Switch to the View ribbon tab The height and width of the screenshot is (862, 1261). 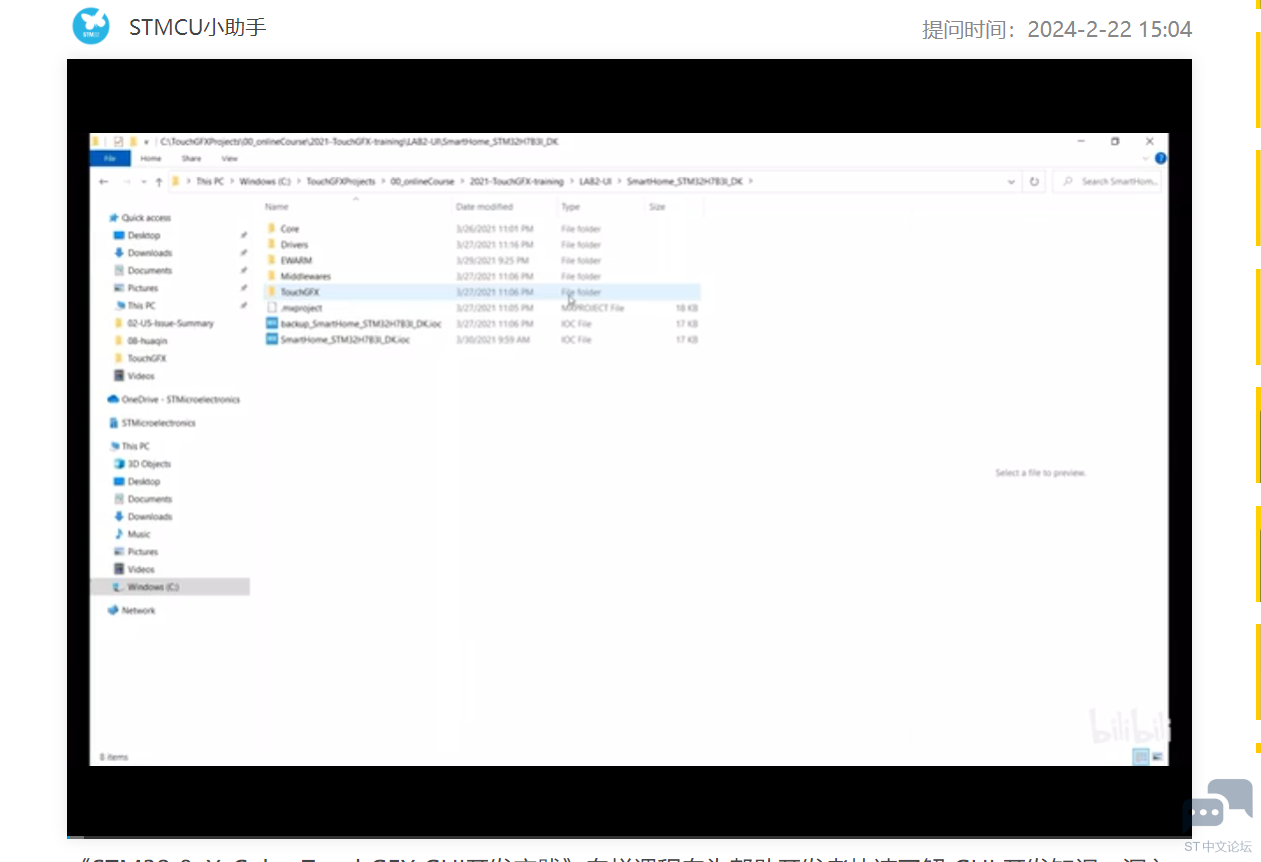tap(230, 158)
